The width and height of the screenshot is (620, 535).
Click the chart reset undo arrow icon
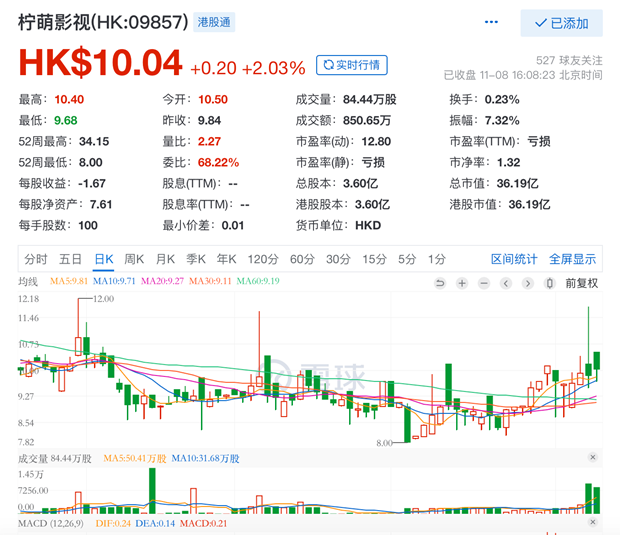[x=440, y=283]
